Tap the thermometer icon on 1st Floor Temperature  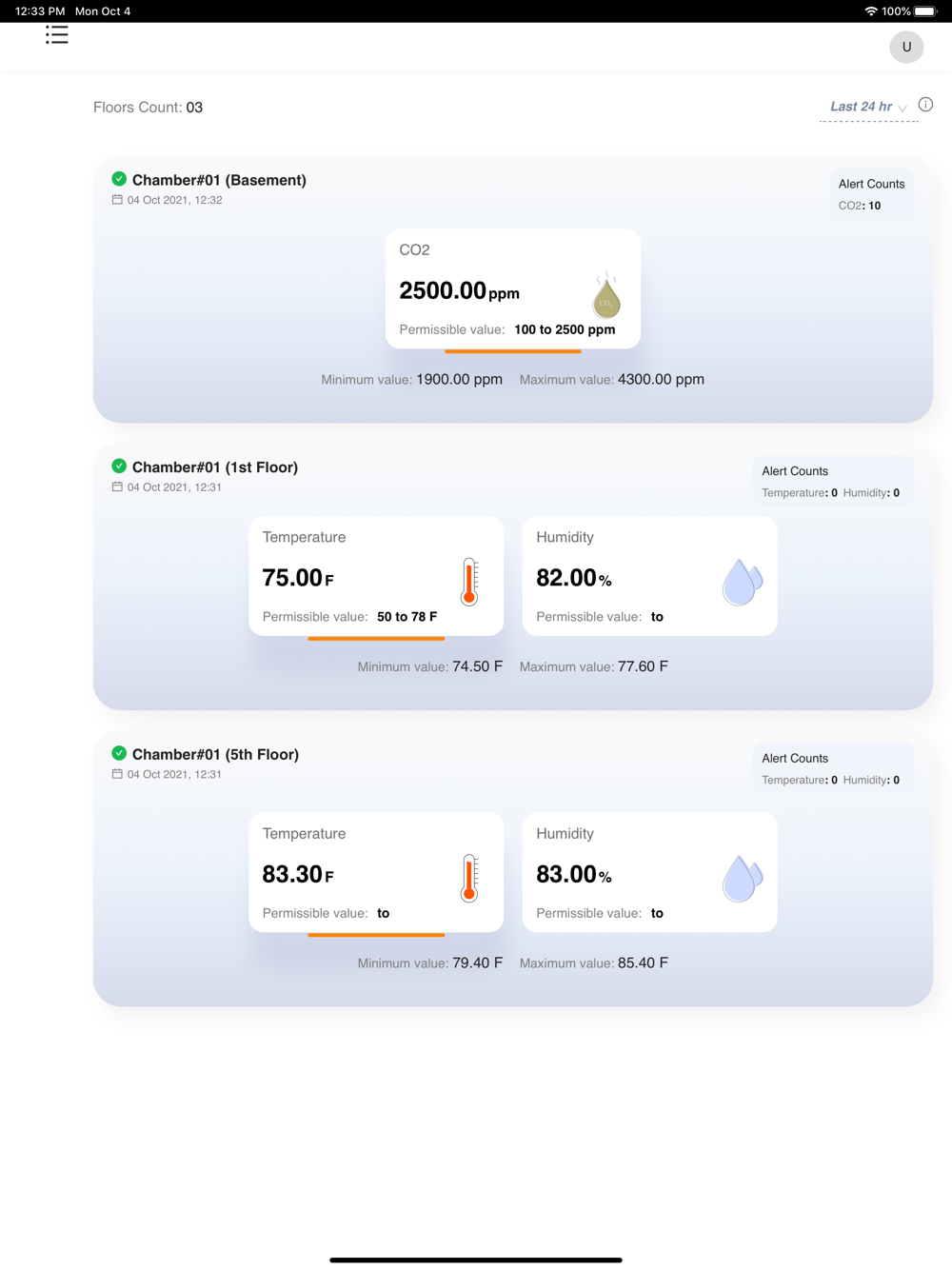click(x=469, y=582)
